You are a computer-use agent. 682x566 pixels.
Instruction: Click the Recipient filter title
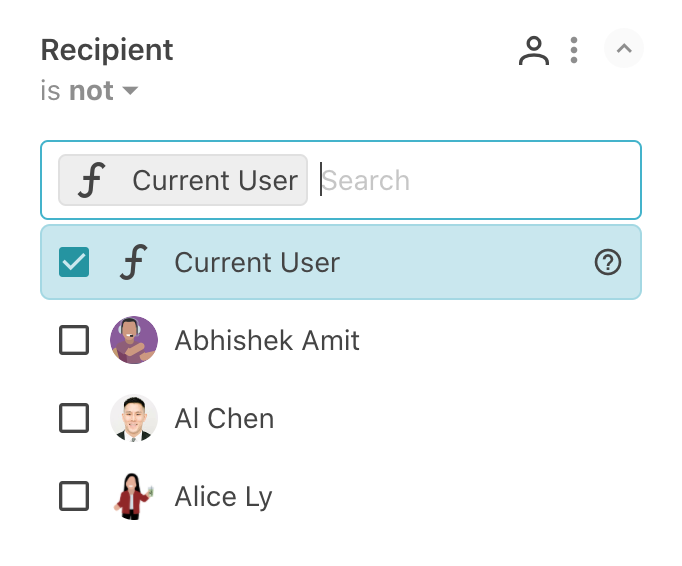click(x=107, y=50)
